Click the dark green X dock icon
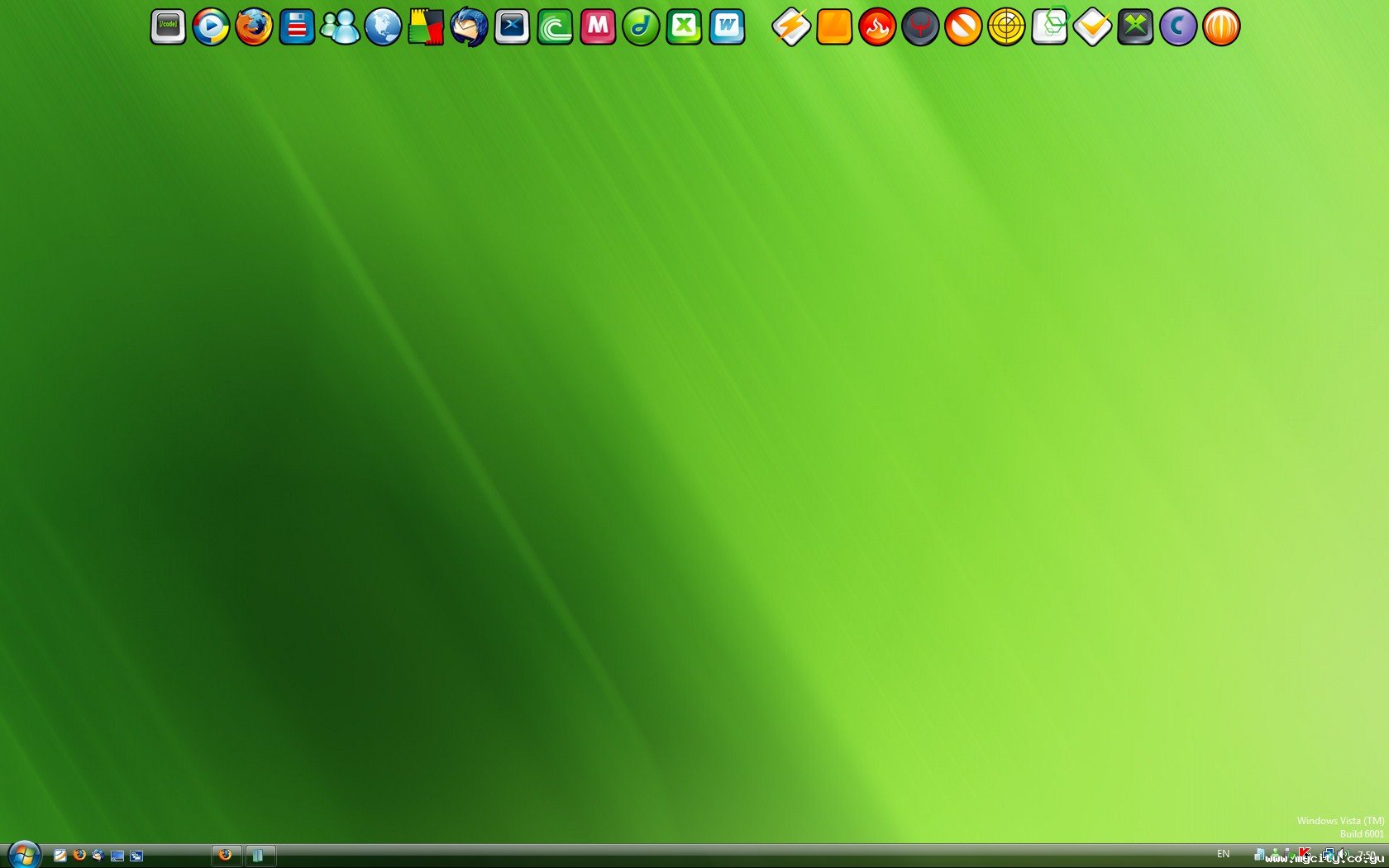The height and width of the screenshot is (868, 1389). (x=1135, y=26)
